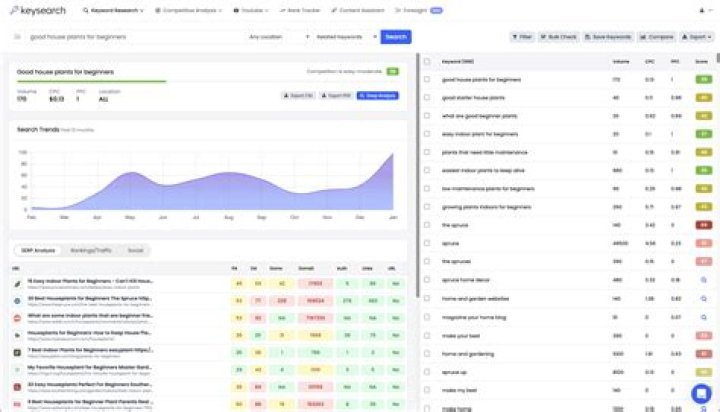Click the blue Search button
The height and width of the screenshot is (412, 720).
tap(396, 37)
